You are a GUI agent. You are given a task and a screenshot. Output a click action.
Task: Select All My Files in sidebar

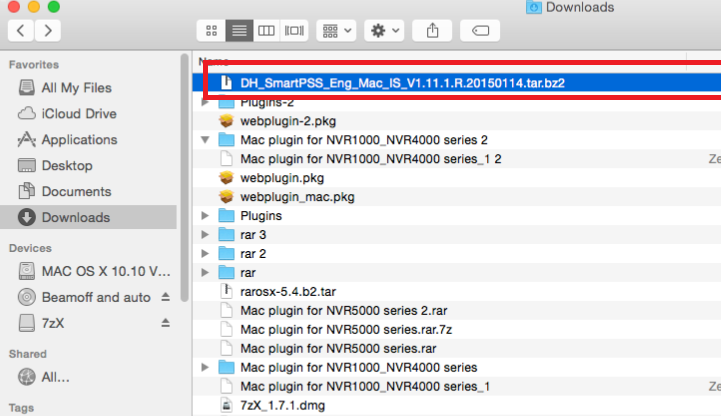[x=77, y=88]
